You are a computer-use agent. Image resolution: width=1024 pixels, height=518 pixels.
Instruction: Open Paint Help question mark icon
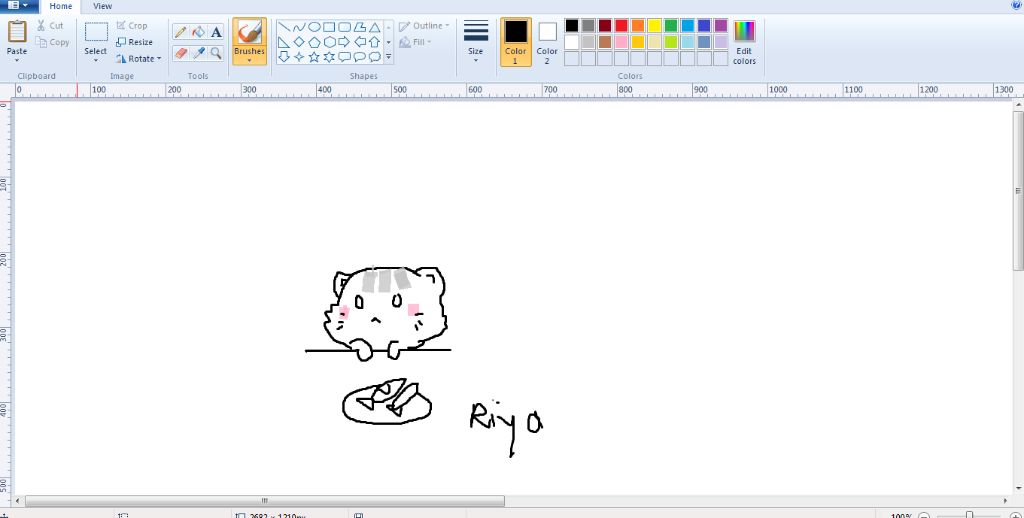coord(1016,5)
